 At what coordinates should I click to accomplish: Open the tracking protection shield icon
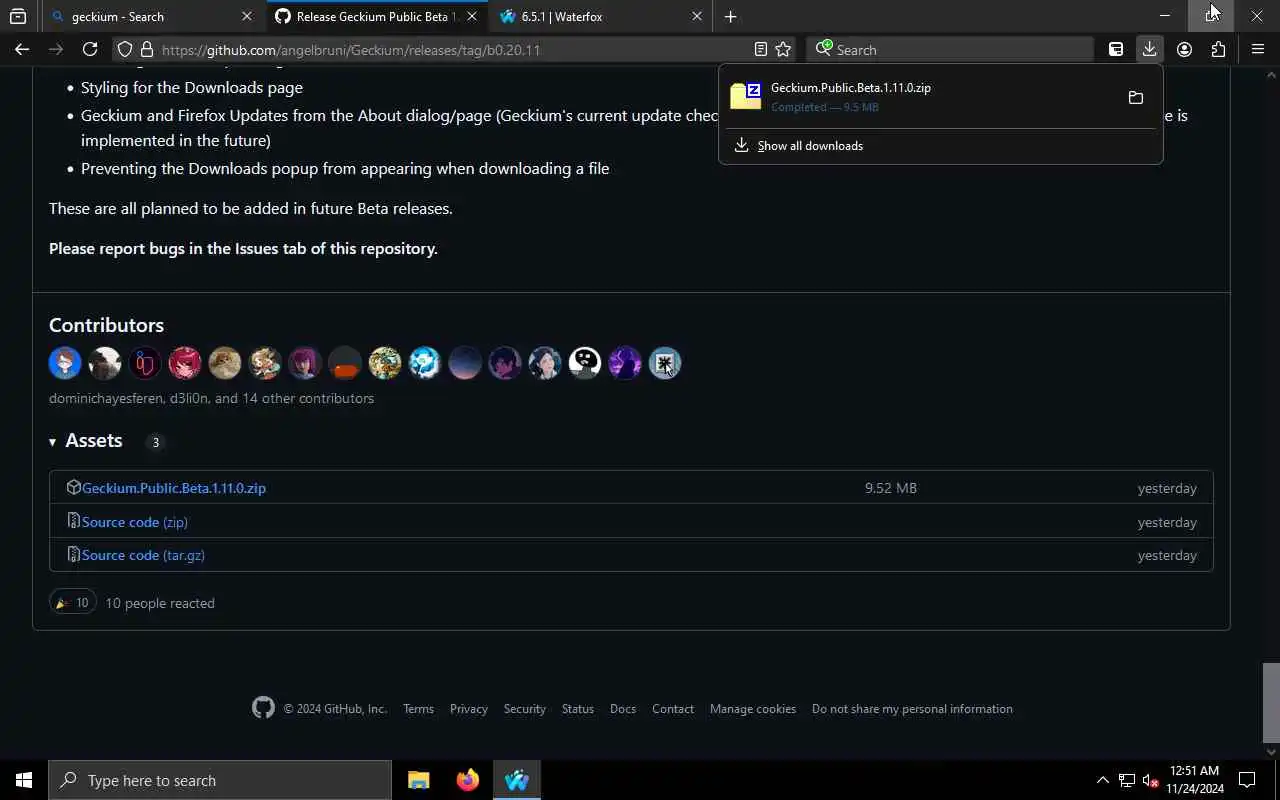point(124,49)
